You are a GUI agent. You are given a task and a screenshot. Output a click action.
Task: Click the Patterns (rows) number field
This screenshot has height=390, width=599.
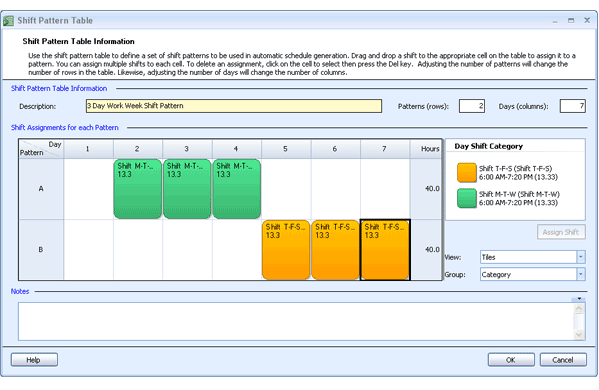tap(472, 106)
